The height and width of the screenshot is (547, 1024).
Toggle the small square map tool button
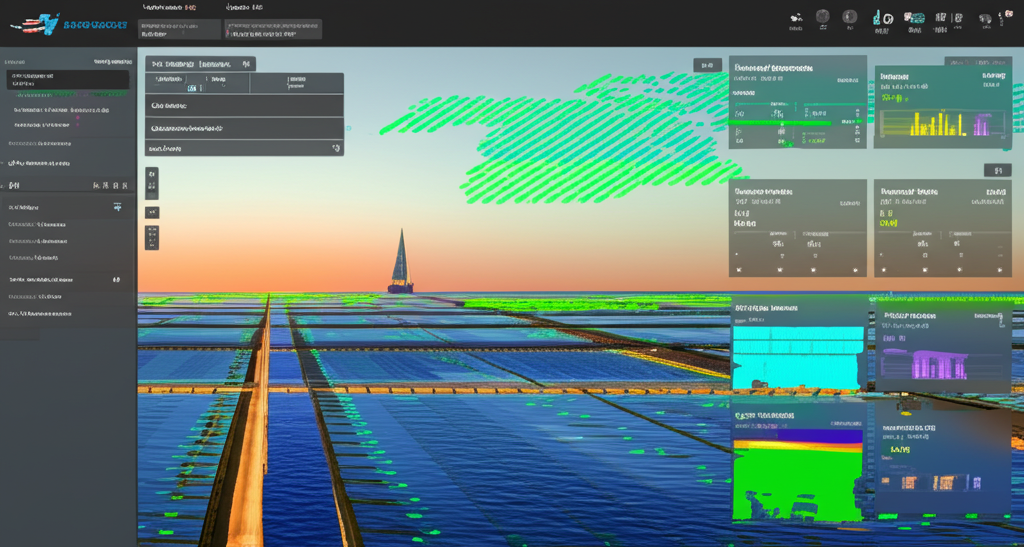tap(151, 212)
